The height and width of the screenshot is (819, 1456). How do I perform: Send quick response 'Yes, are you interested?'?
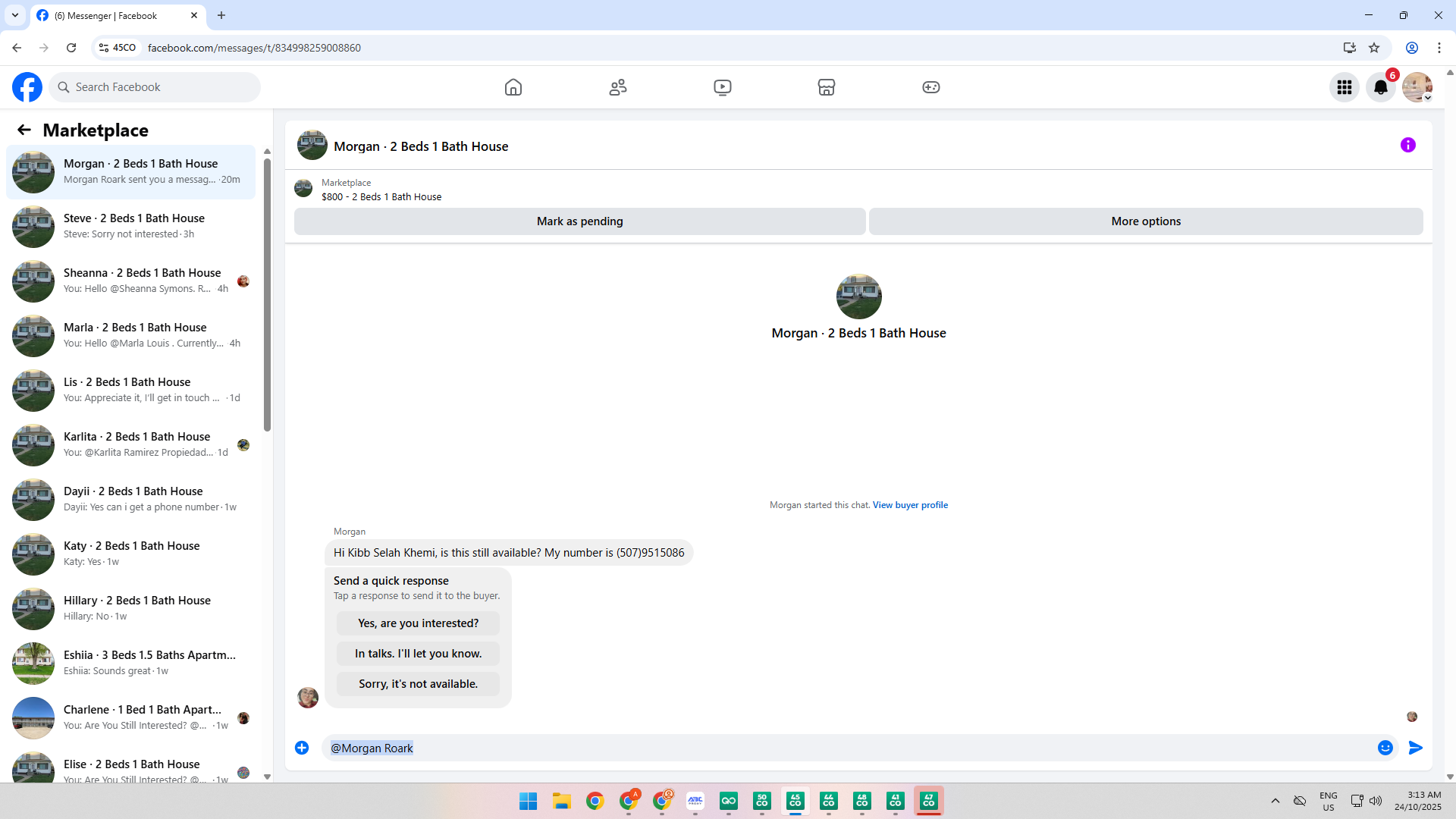point(419,623)
